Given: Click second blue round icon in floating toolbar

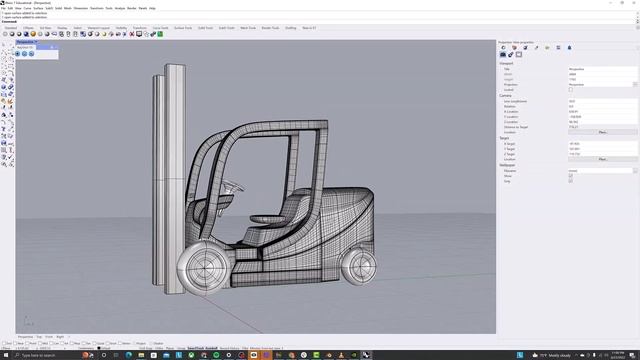Looking at the screenshot, I should coord(24,54).
